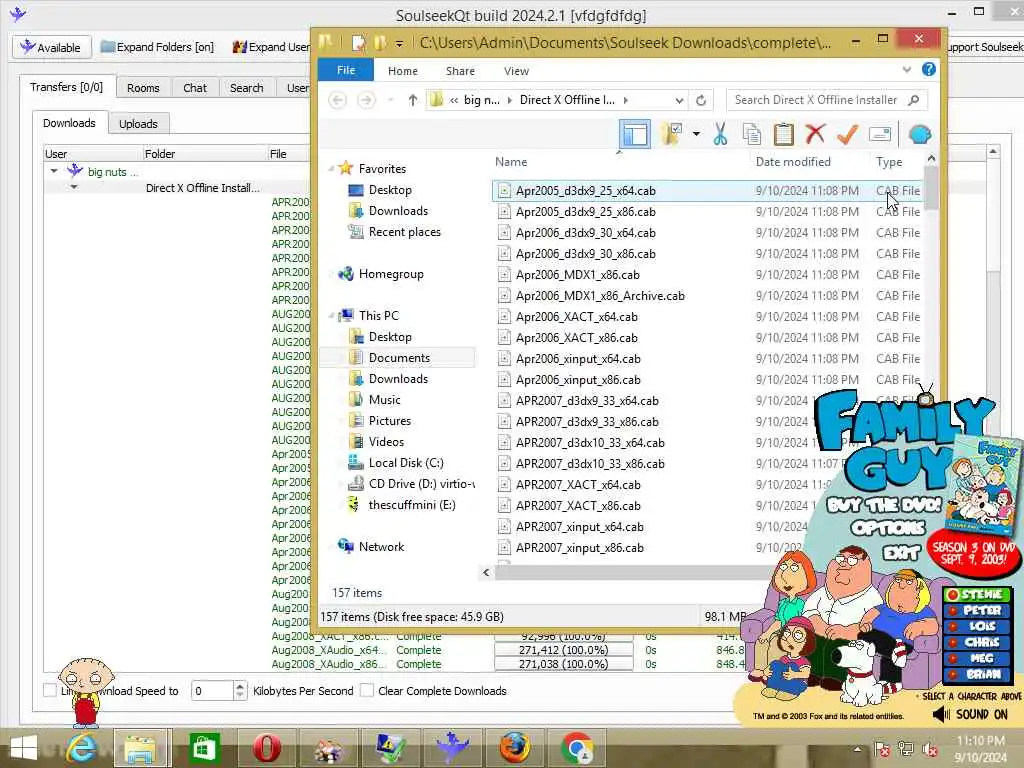The width and height of the screenshot is (1024, 768).
Task: Click the New folder toolbar icon
Action: point(671,135)
